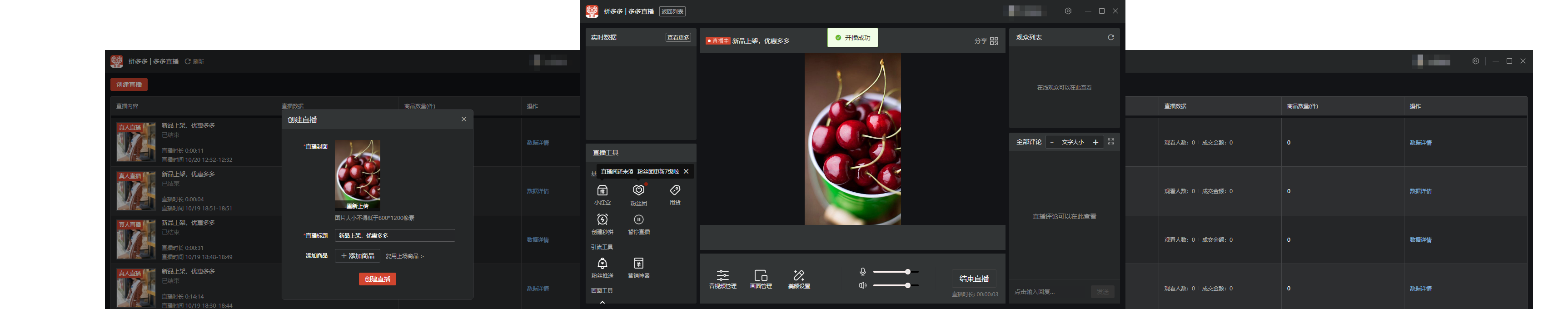Click the cherry live preview image

coord(852,140)
